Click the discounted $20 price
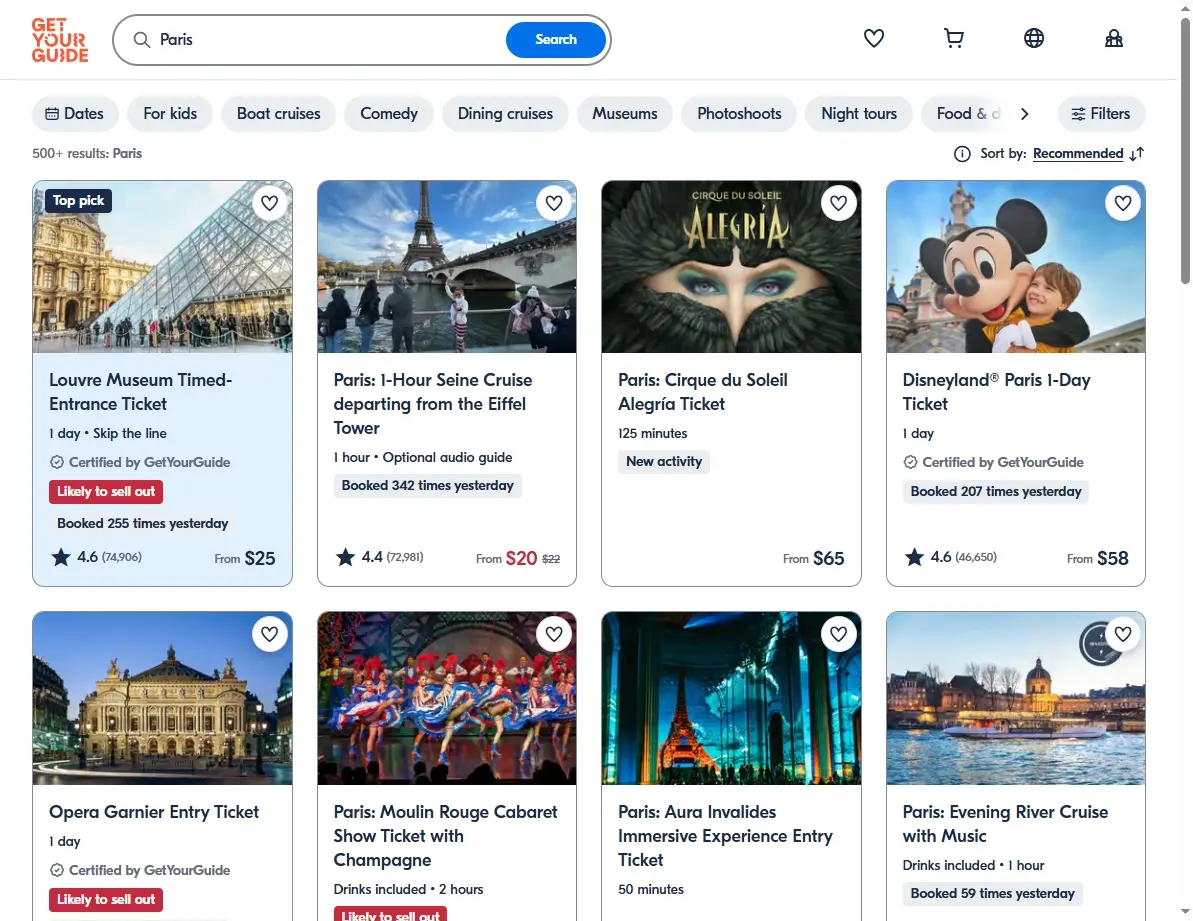 coord(521,558)
